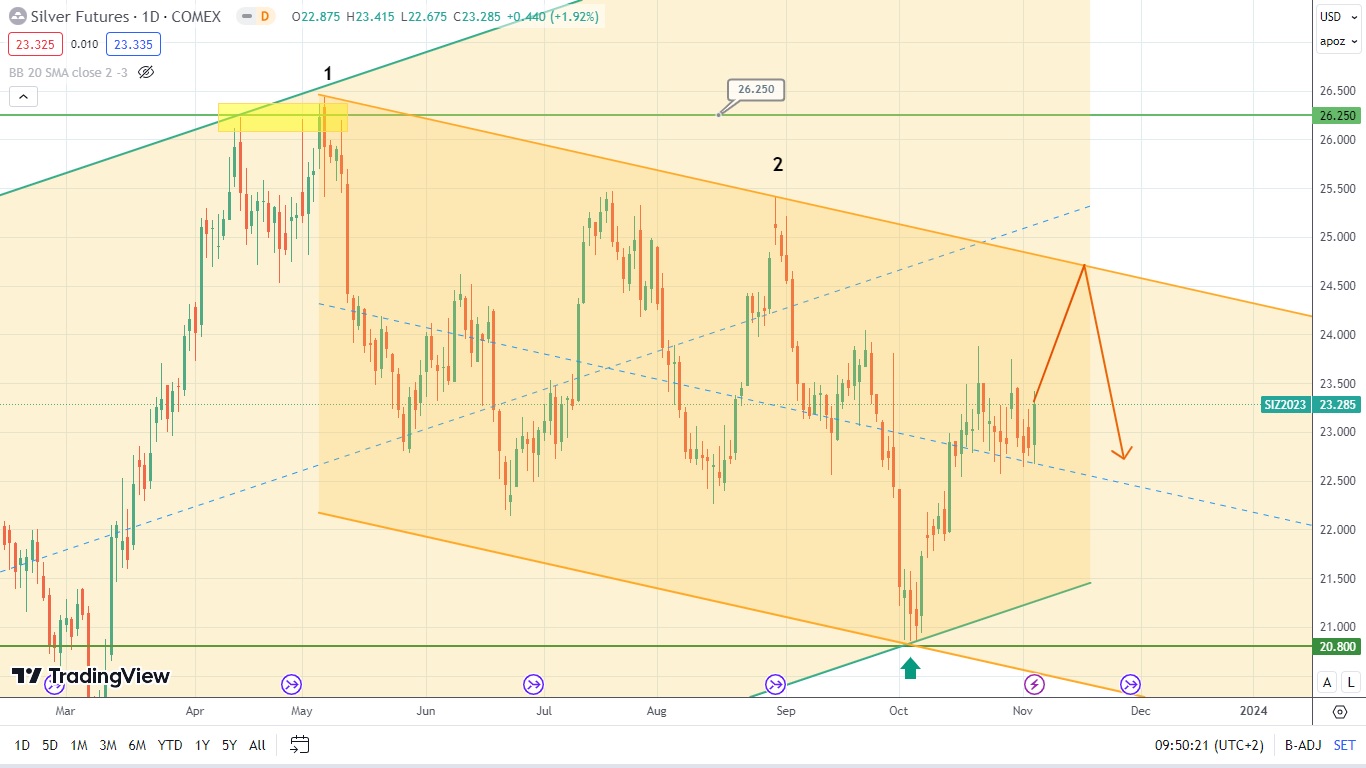Select the 6M time range
This screenshot has height=768, width=1366.
pos(137,745)
